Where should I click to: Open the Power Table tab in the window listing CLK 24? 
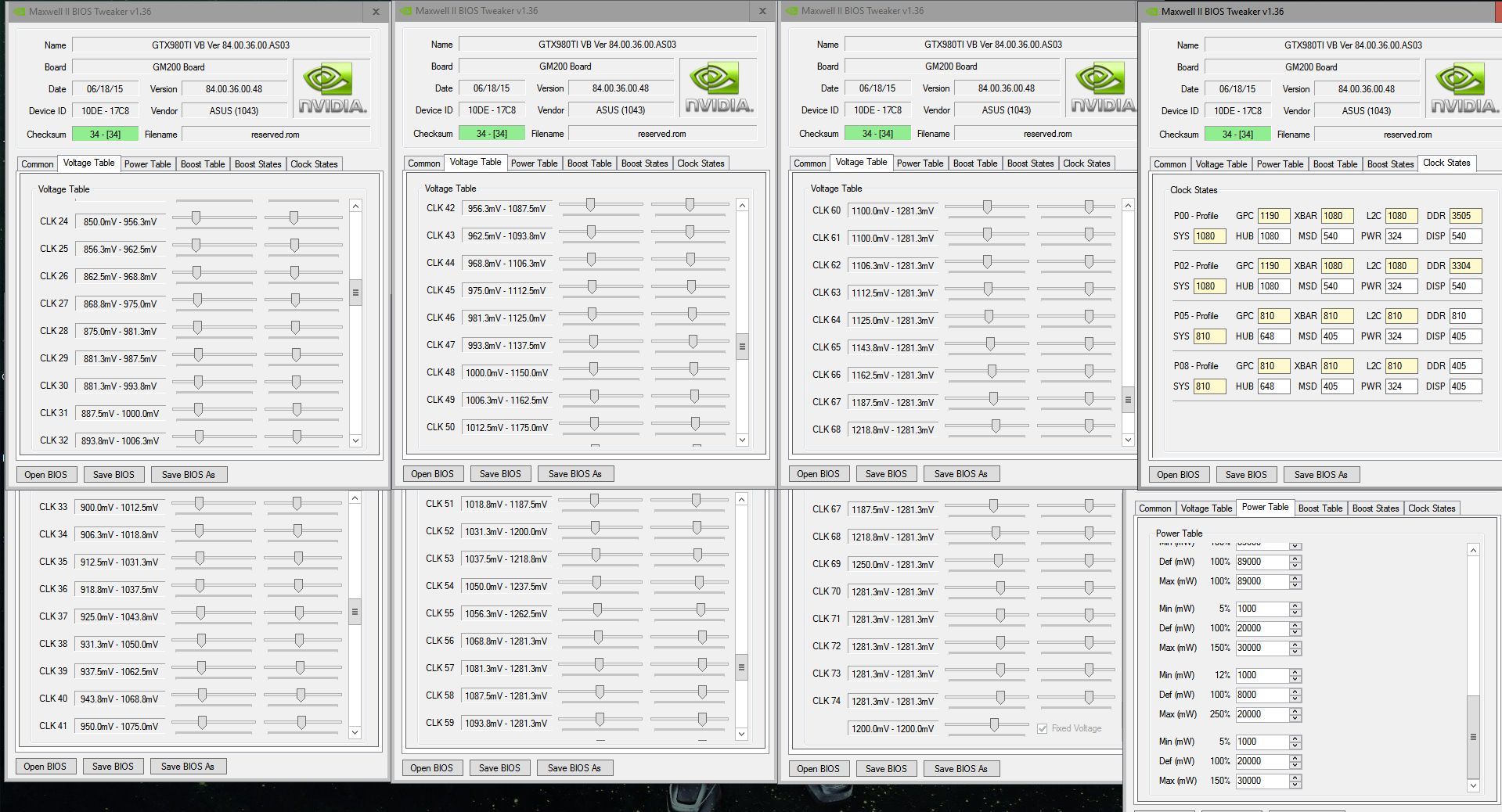pos(147,164)
